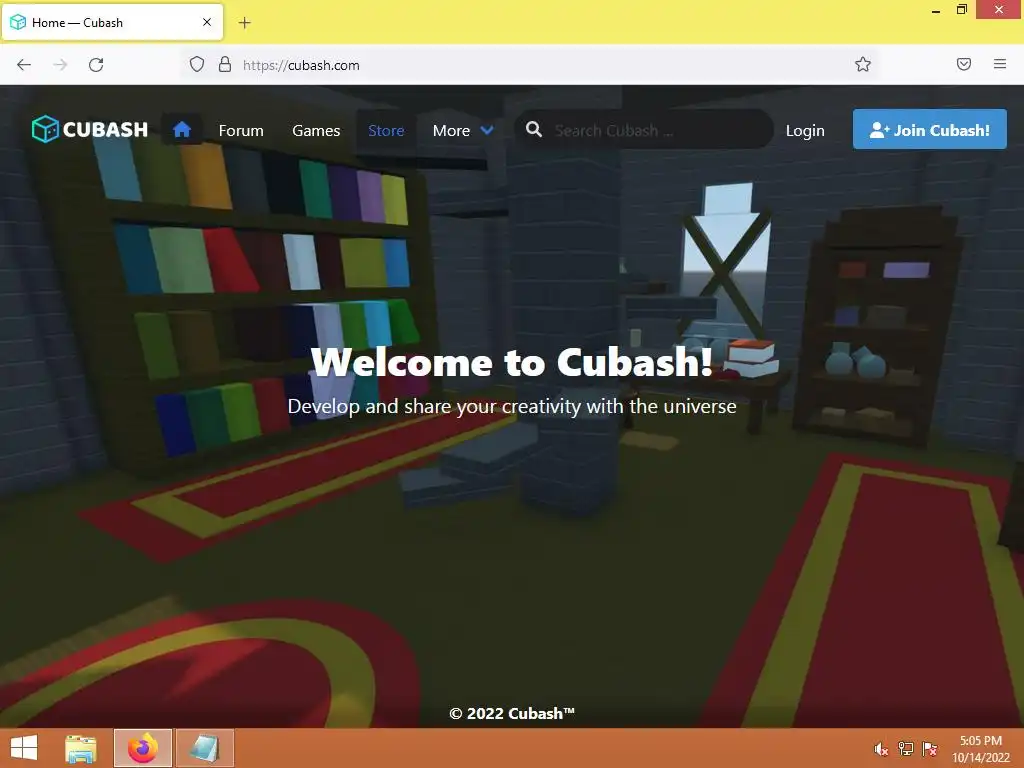1024x768 pixels.
Task: Select the Home — Cubash tab
Action: (x=112, y=22)
